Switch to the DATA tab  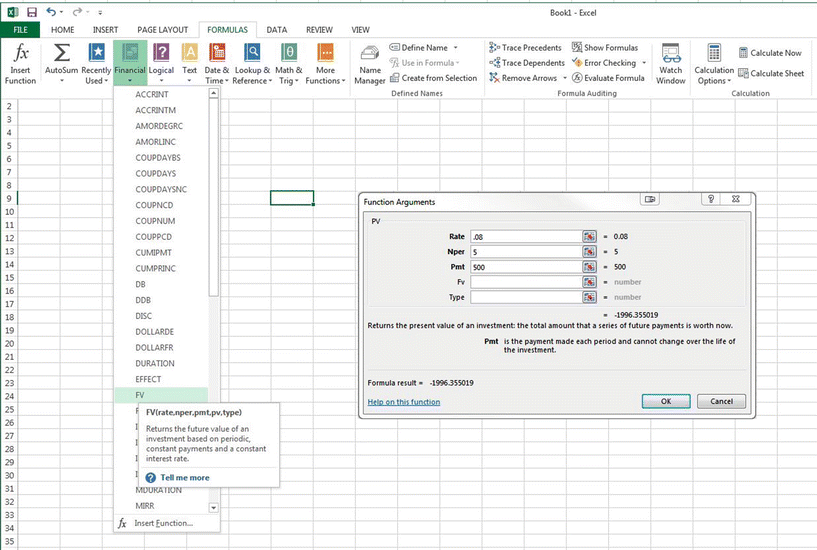click(x=277, y=30)
